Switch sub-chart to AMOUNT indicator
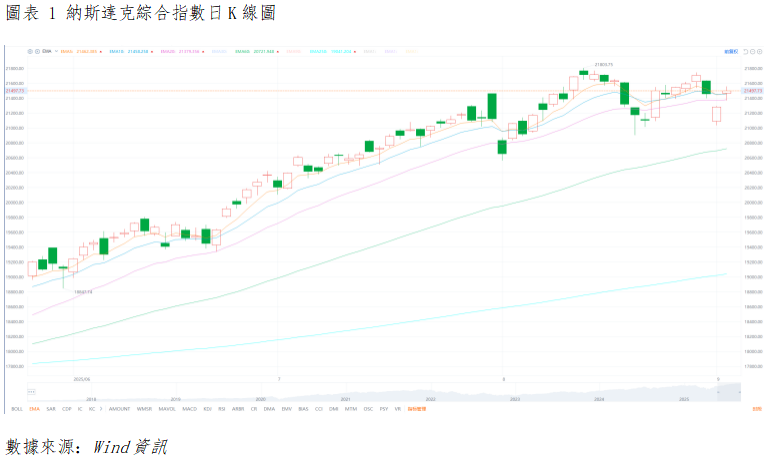 (x=120, y=409)
